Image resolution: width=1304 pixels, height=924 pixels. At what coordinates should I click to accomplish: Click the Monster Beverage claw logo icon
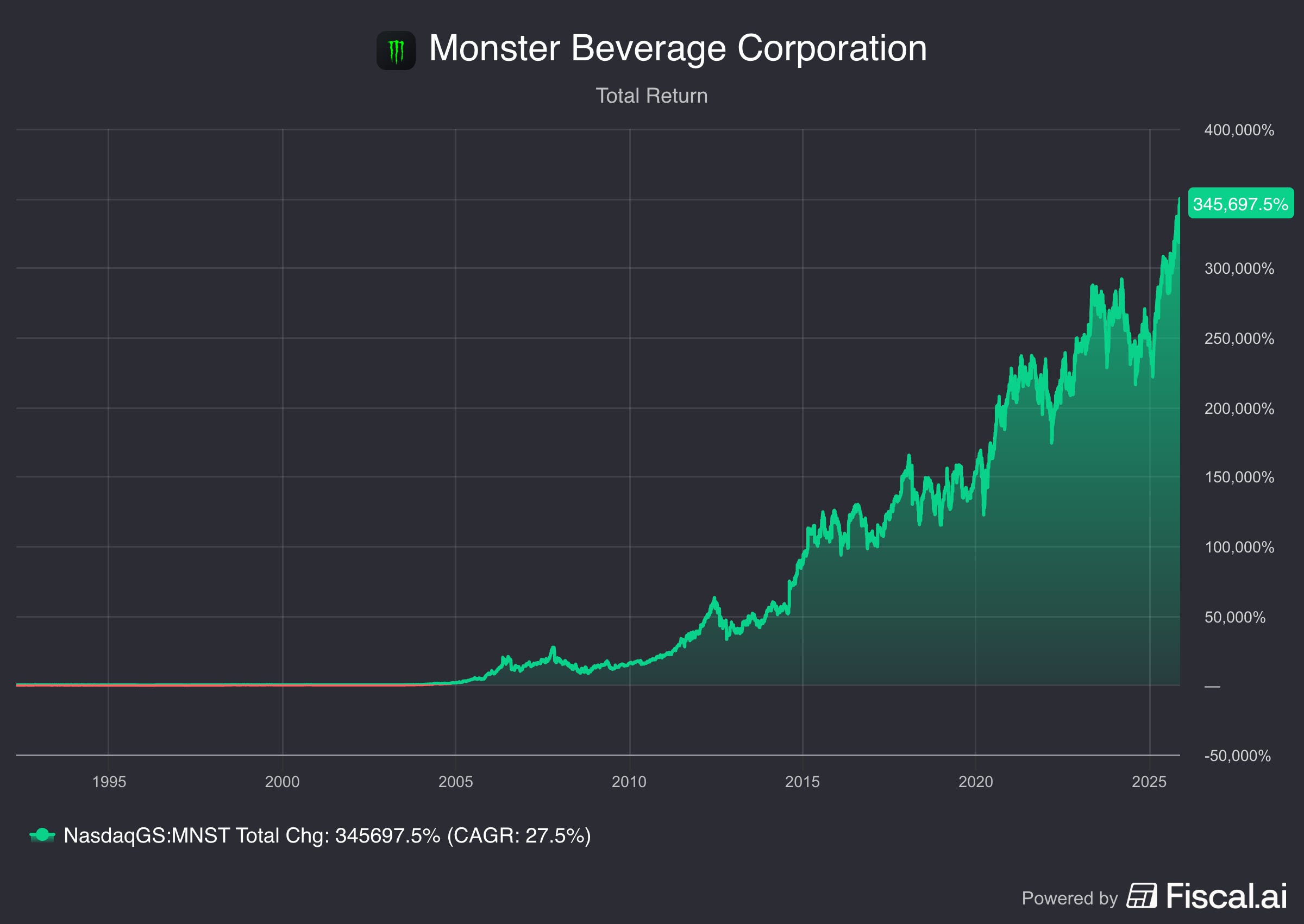coord(396,50)
